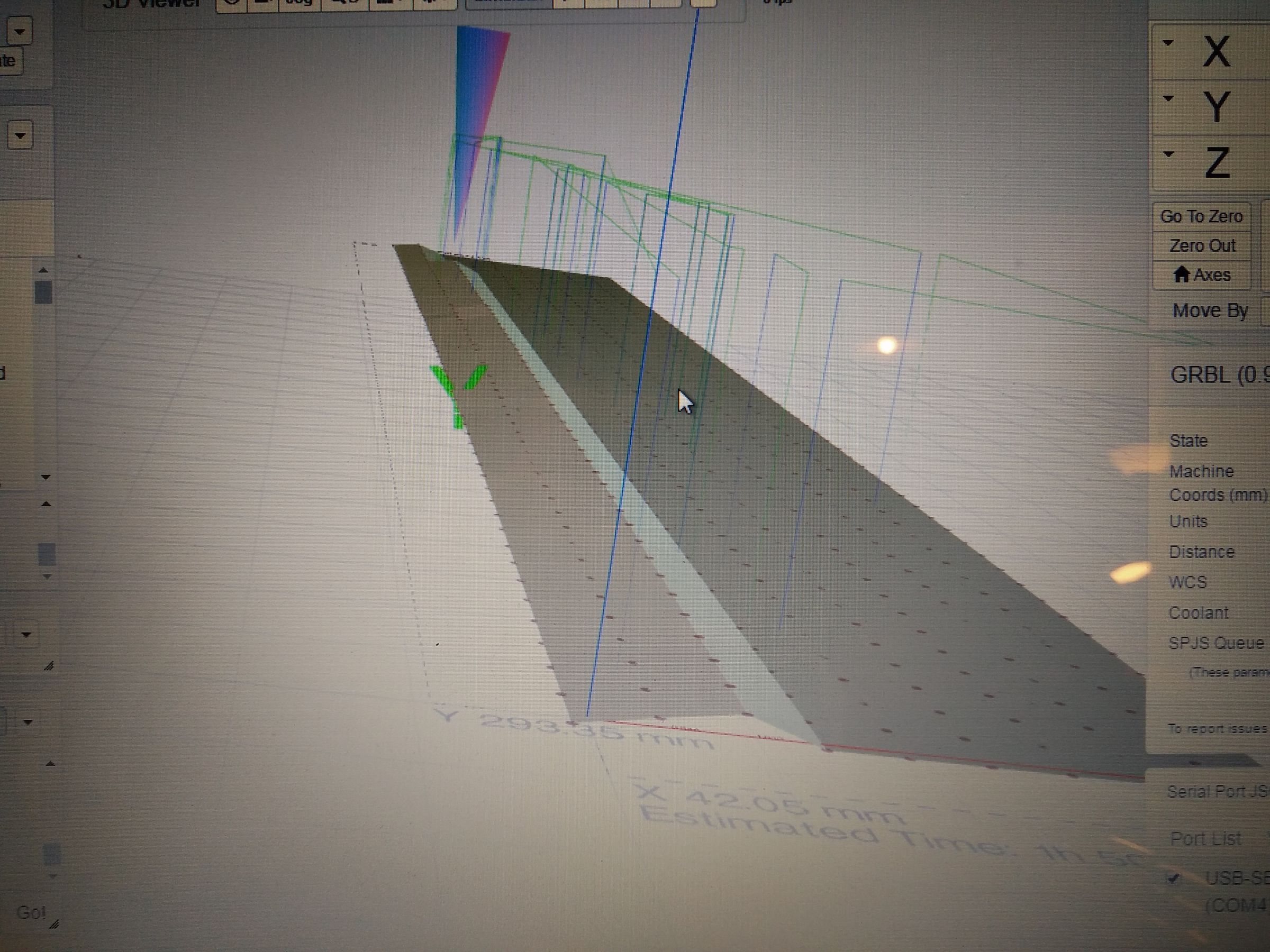Open the 'To report issues' link
The width and height of the screenshot is (1270, 952).
coord(1215,728)
